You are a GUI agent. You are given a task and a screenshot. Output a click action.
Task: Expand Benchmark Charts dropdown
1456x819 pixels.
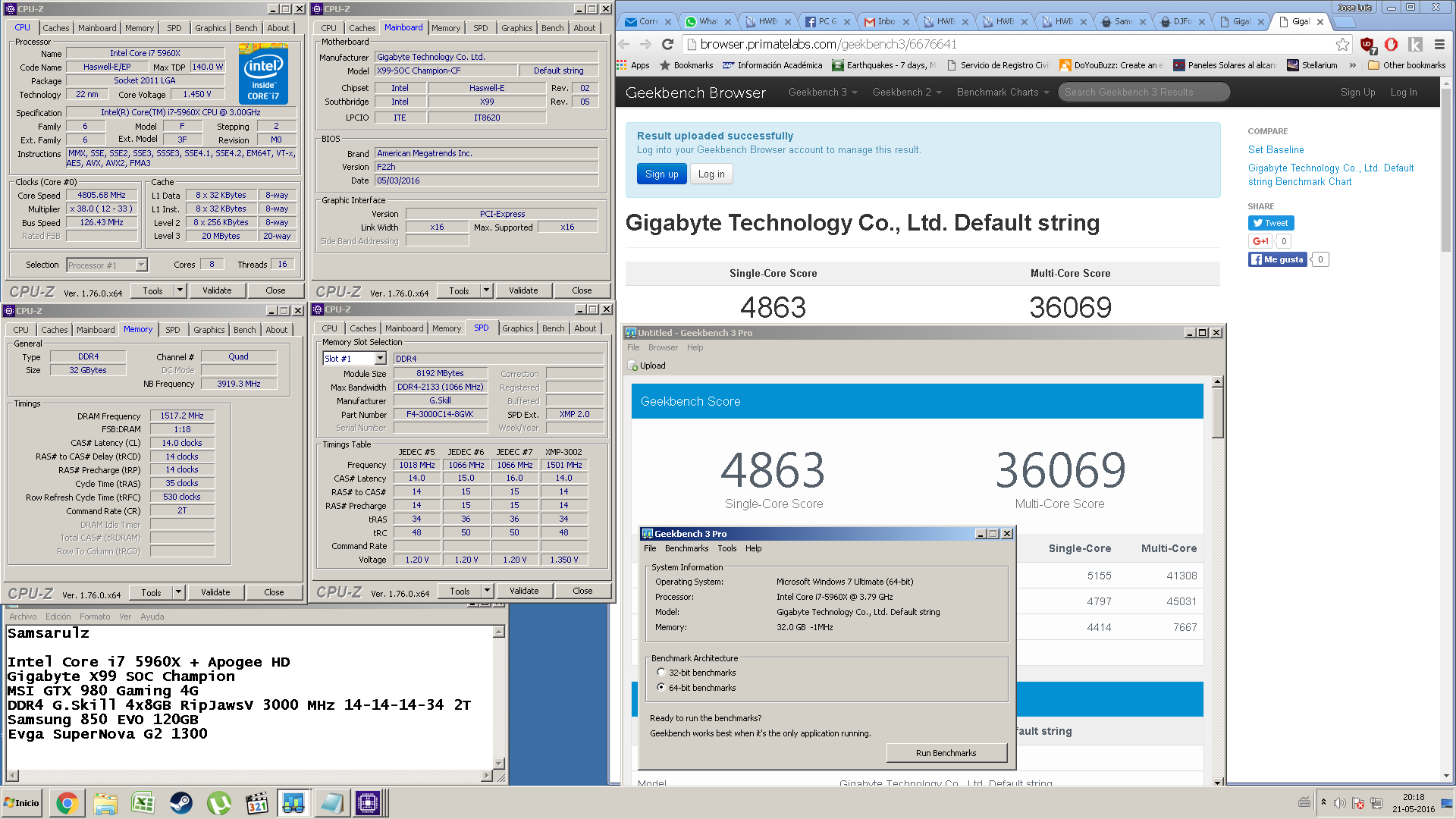(x=1003, y=93)
